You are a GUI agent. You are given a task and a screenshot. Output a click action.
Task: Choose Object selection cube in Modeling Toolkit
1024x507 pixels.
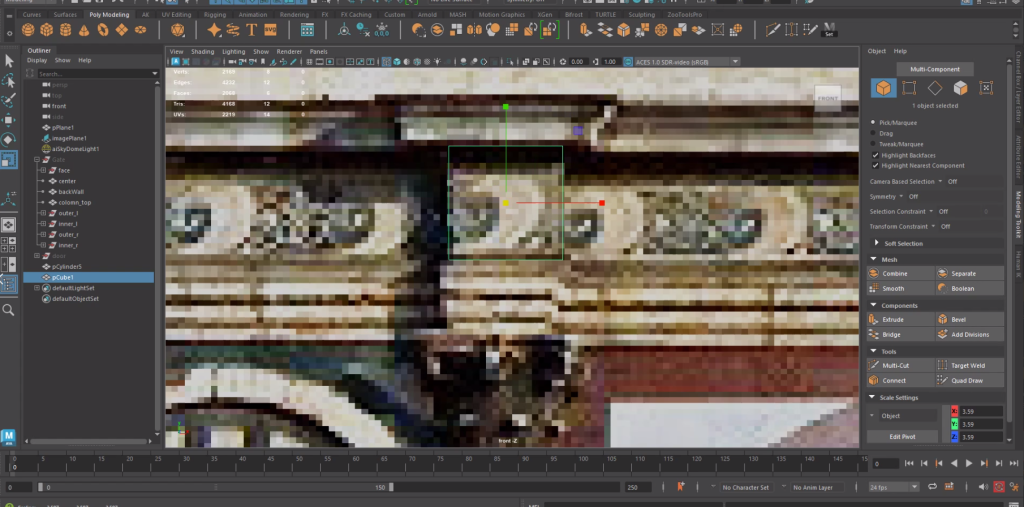pos(883,88)
